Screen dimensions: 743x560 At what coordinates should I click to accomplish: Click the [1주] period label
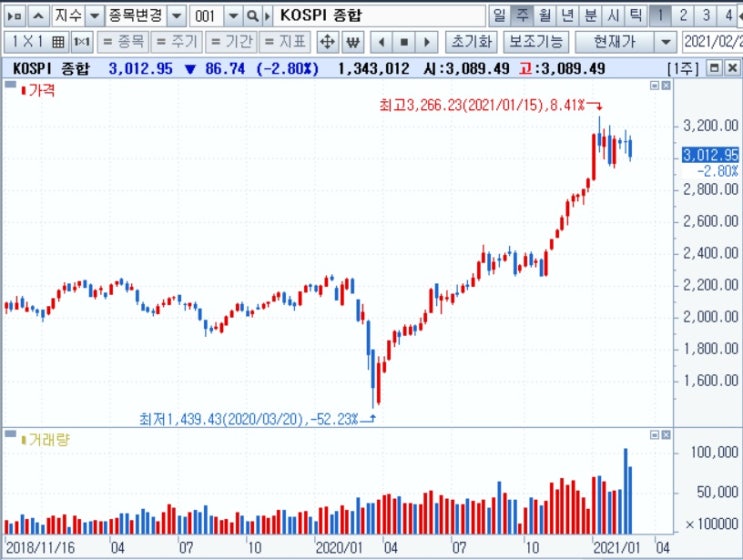coord(682,69)
